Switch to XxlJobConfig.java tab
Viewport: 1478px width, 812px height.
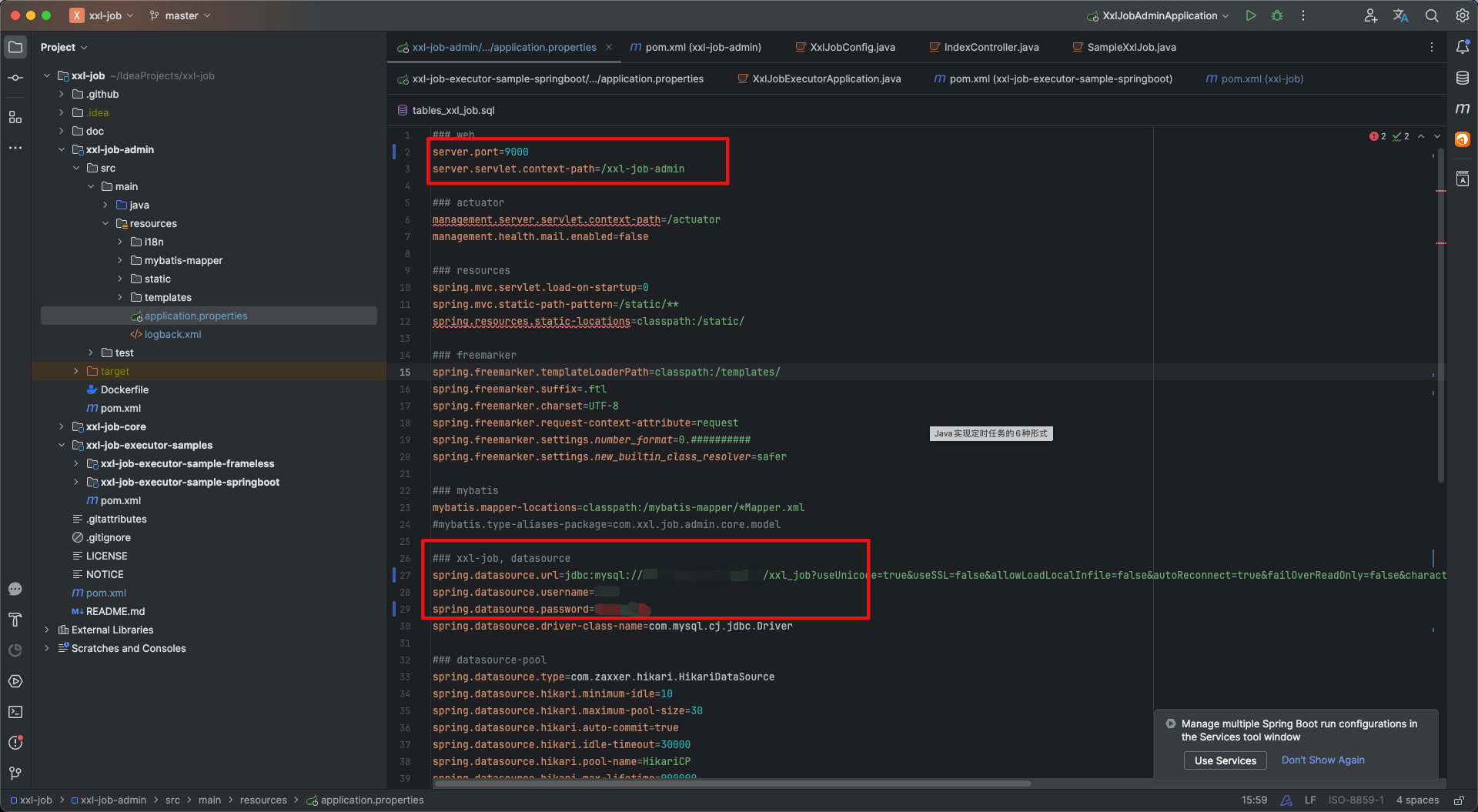click(845, 47)
